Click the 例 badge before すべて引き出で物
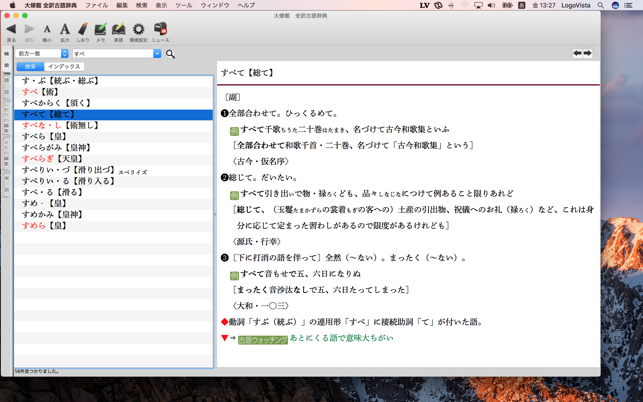 [x=234, y=195]
